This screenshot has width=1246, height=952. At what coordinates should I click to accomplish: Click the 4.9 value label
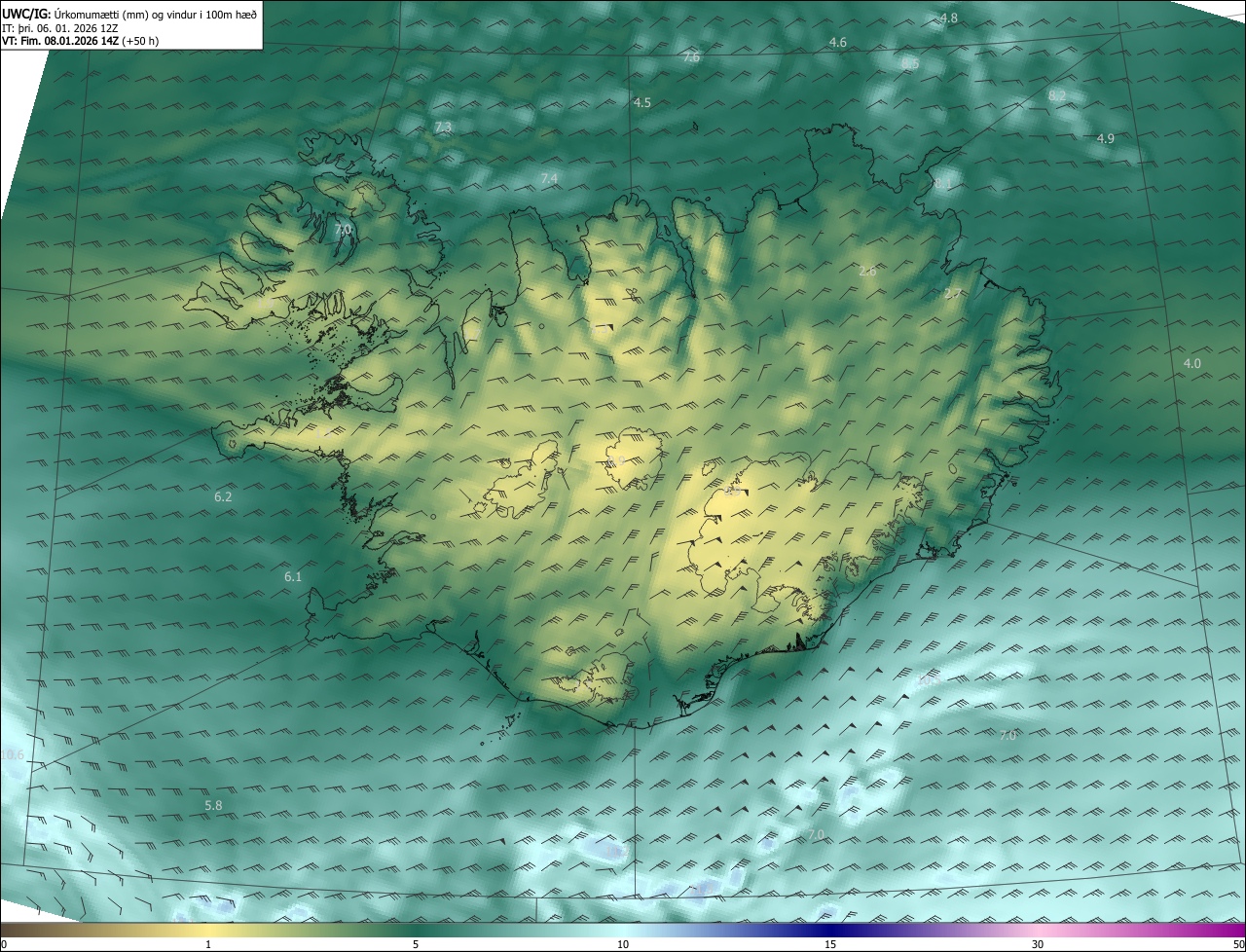point(1105,139)
